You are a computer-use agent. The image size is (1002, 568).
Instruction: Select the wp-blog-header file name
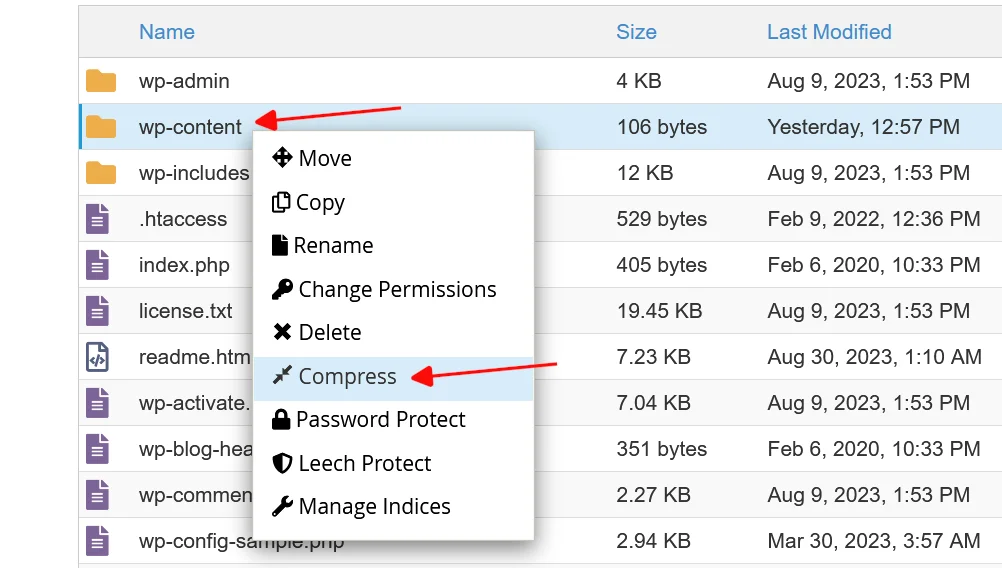(196, 449)
